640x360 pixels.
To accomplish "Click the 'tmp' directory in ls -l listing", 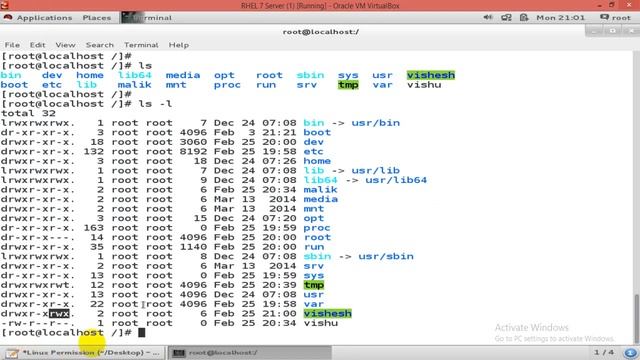I will coord(313,285).
